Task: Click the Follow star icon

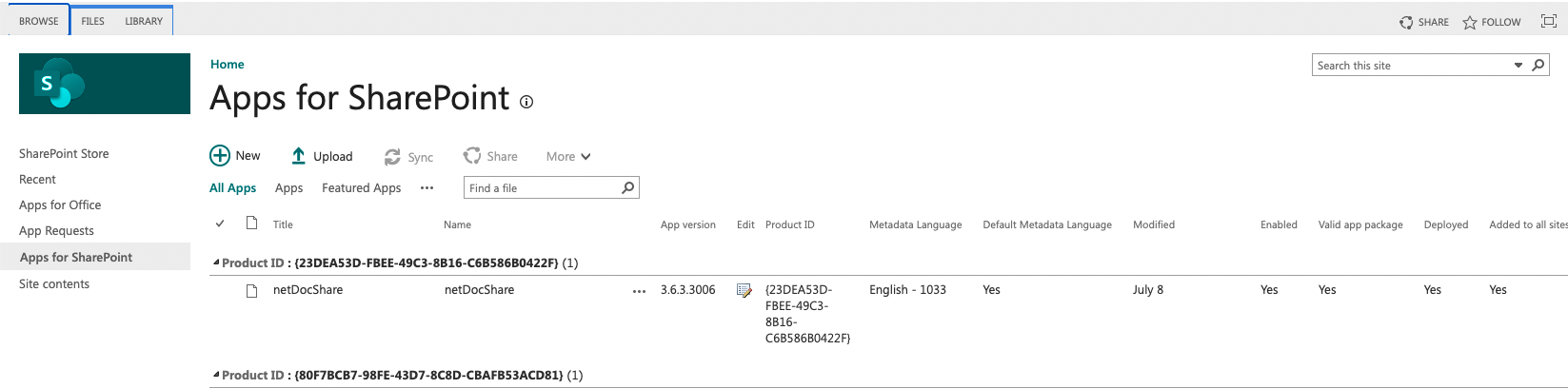Action: (x=1470, y=22)
